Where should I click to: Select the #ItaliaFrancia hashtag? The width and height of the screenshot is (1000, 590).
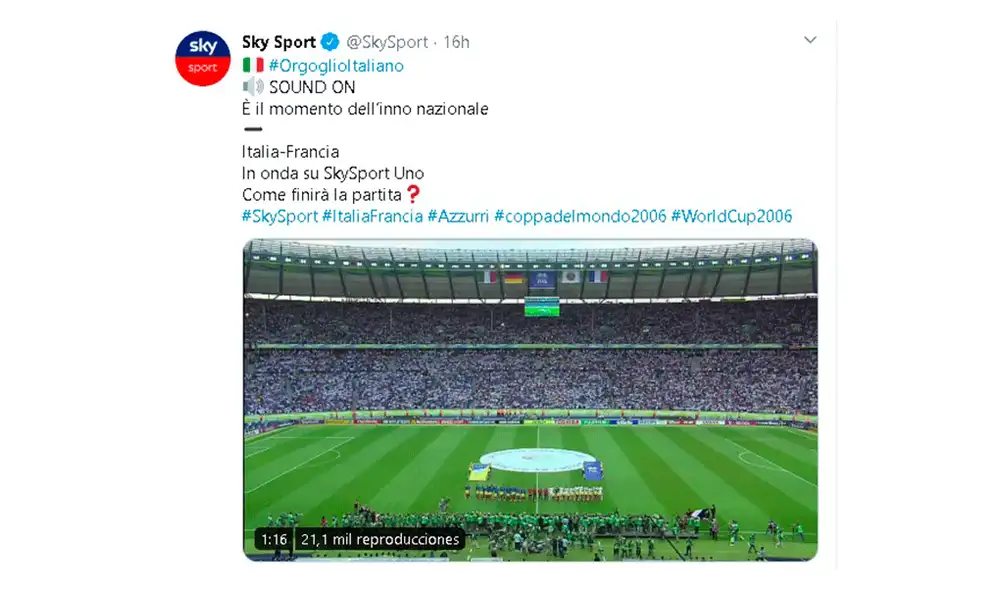pyautogui.click(x=372, y=216)
